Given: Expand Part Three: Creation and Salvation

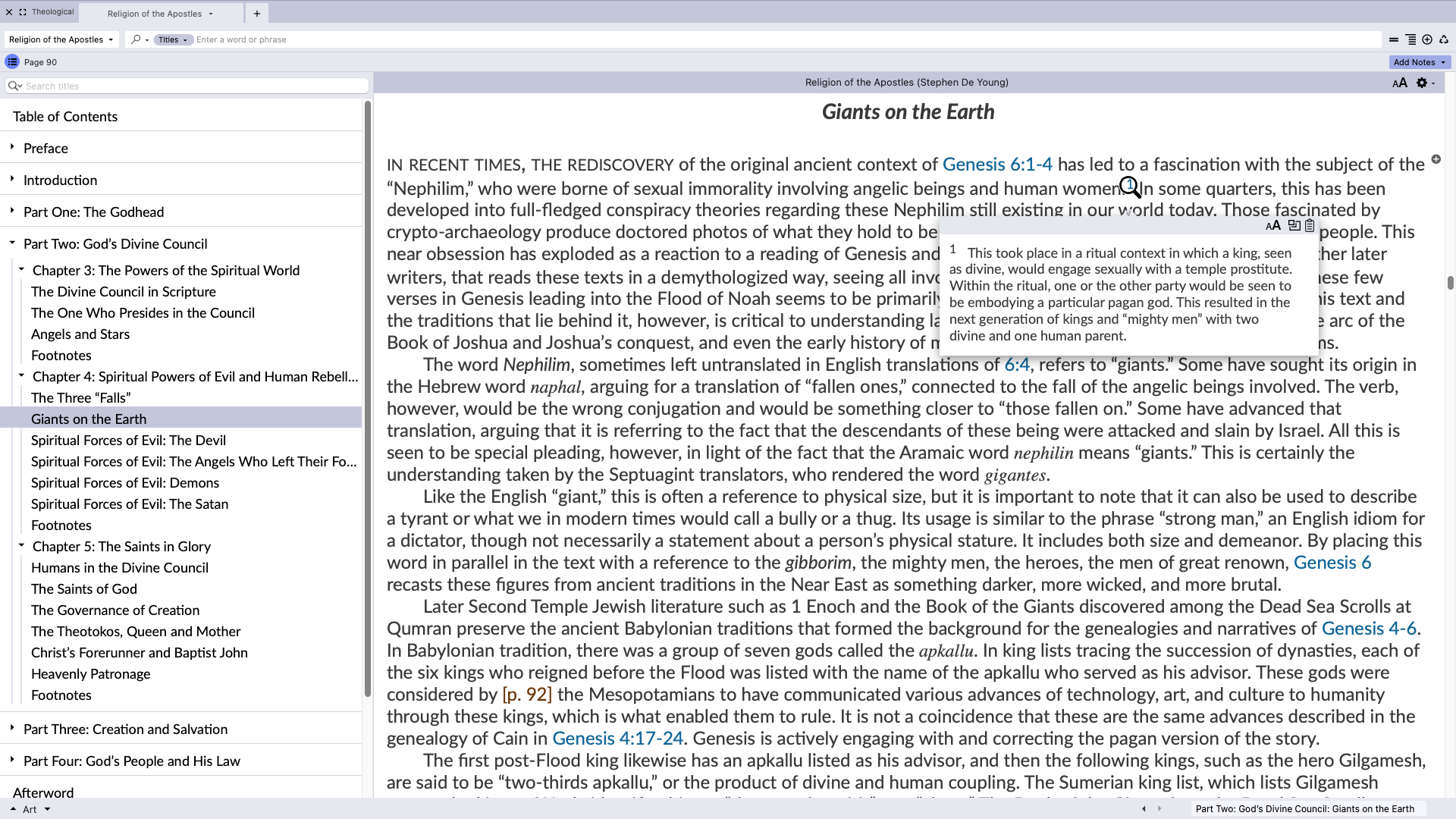Looking at the screenshot, I should click(12, 728).
